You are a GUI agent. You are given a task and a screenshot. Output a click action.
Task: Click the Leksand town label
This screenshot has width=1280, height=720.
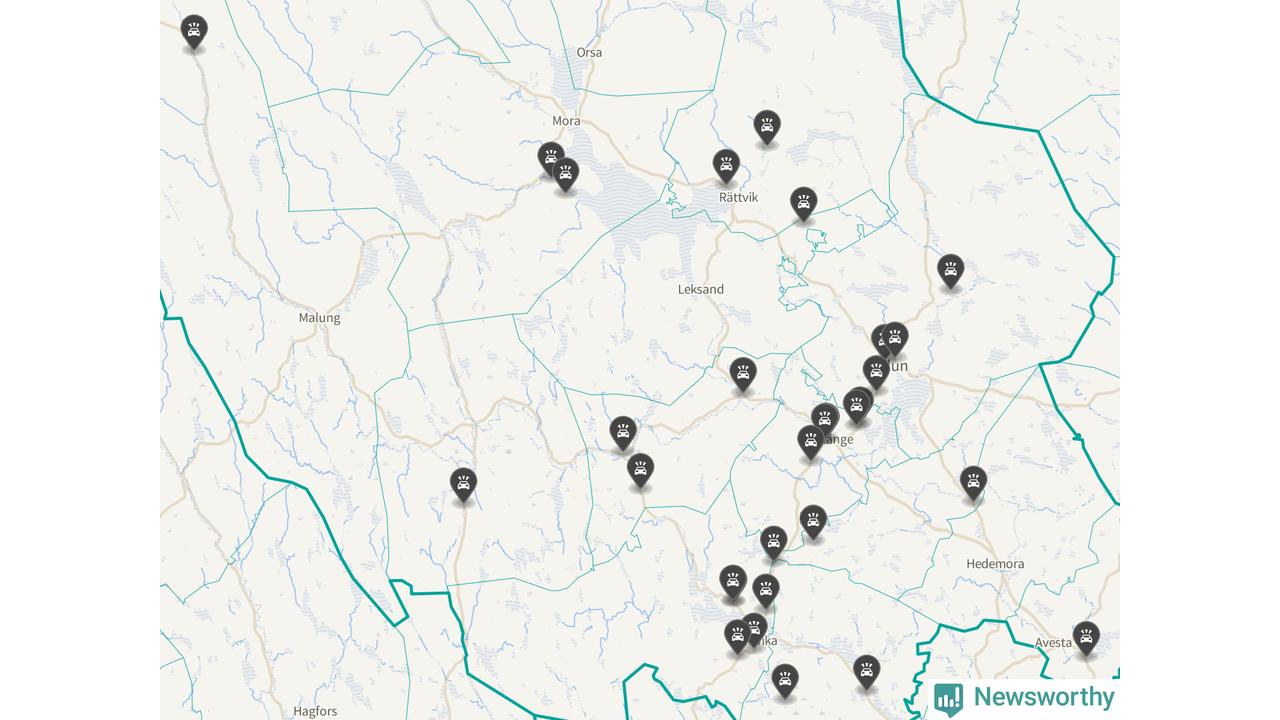[701, 289]
